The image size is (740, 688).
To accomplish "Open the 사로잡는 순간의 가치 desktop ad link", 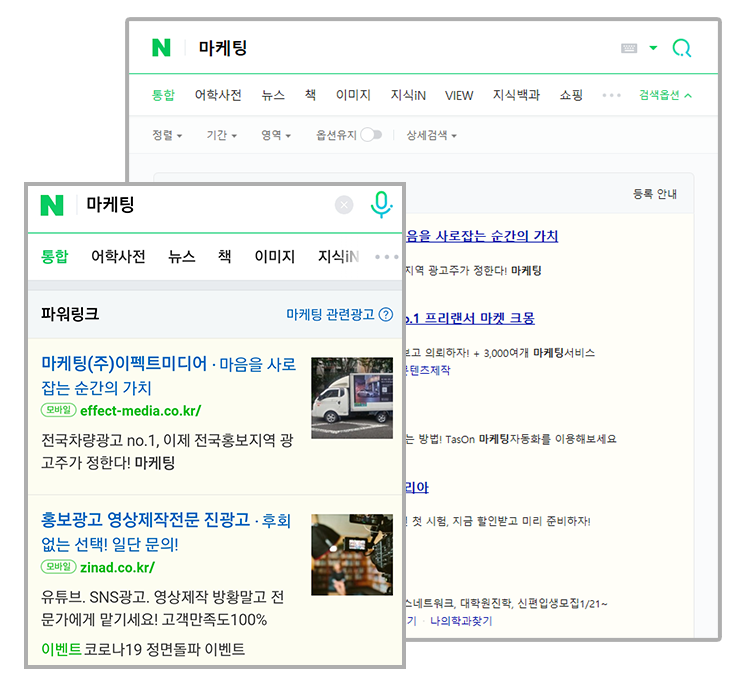I will 482,235.
